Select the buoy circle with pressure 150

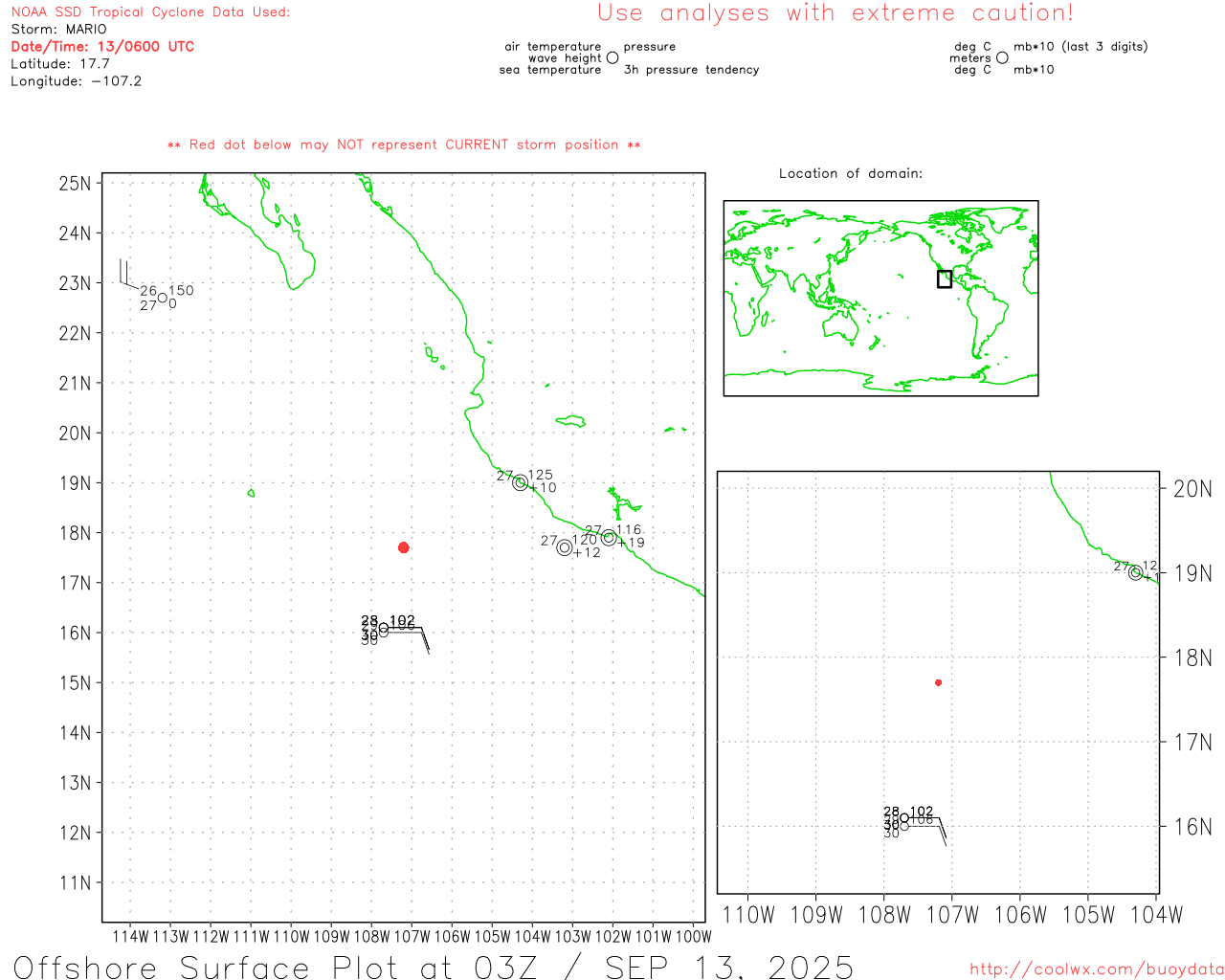163,298
